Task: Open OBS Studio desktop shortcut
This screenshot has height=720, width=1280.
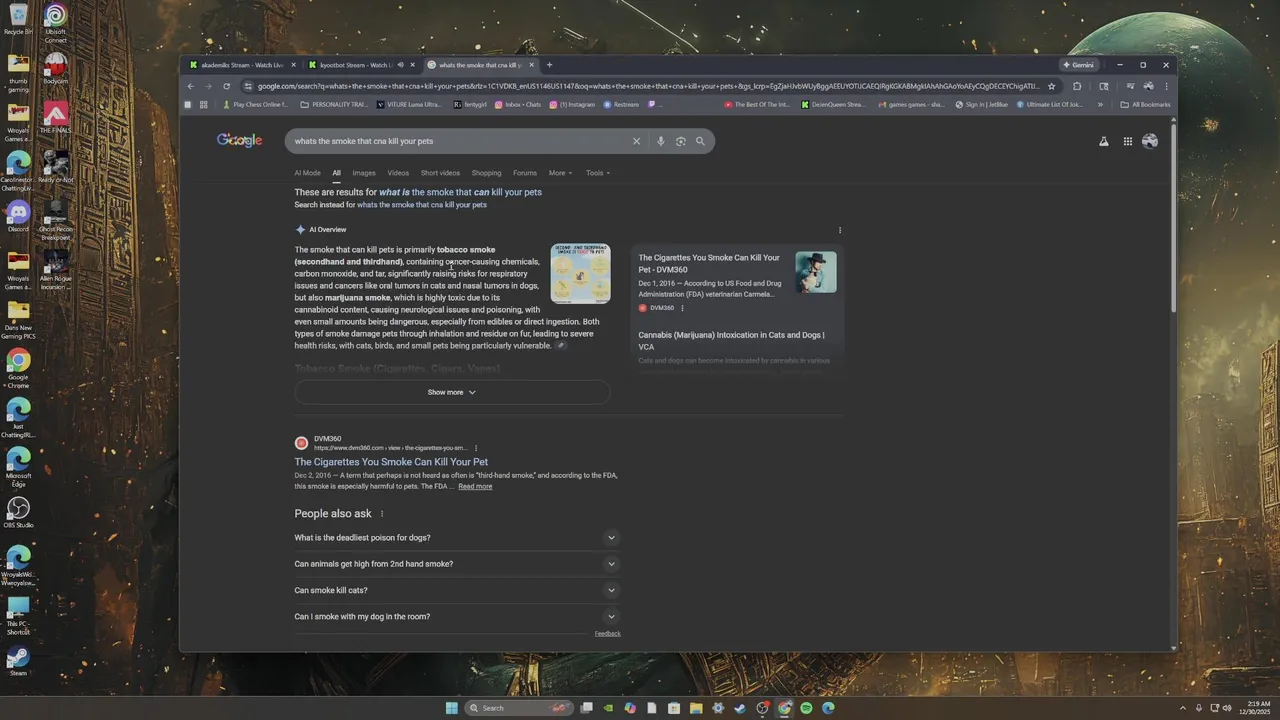Action: (x=18, y=513)
